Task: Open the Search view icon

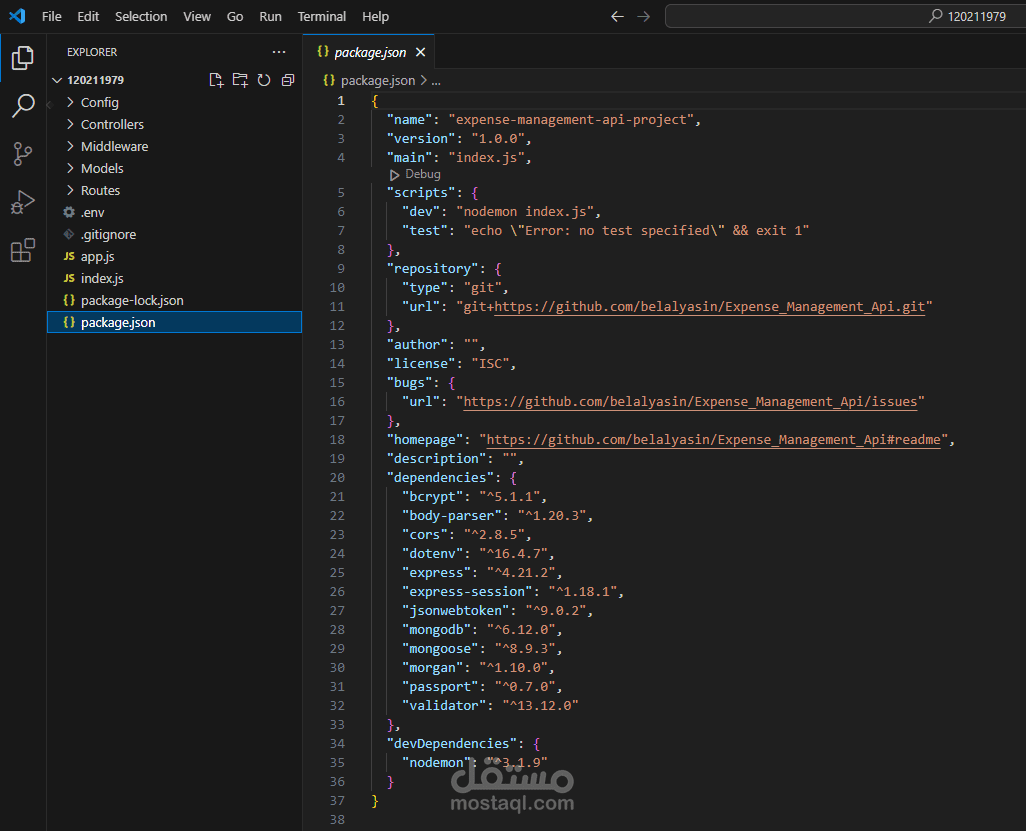Action: pyautogui.click(x=22, y=105)
